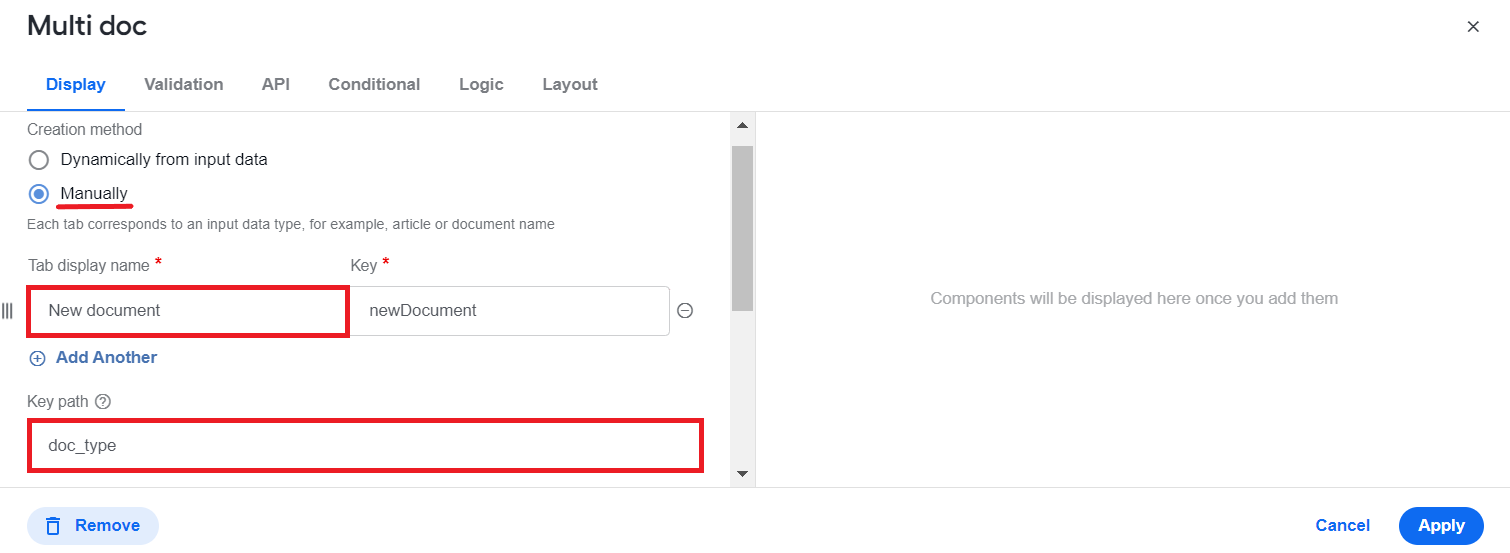
Task: Click the settings panel scrollbar thumb
Action: click(x=742, y=228)
